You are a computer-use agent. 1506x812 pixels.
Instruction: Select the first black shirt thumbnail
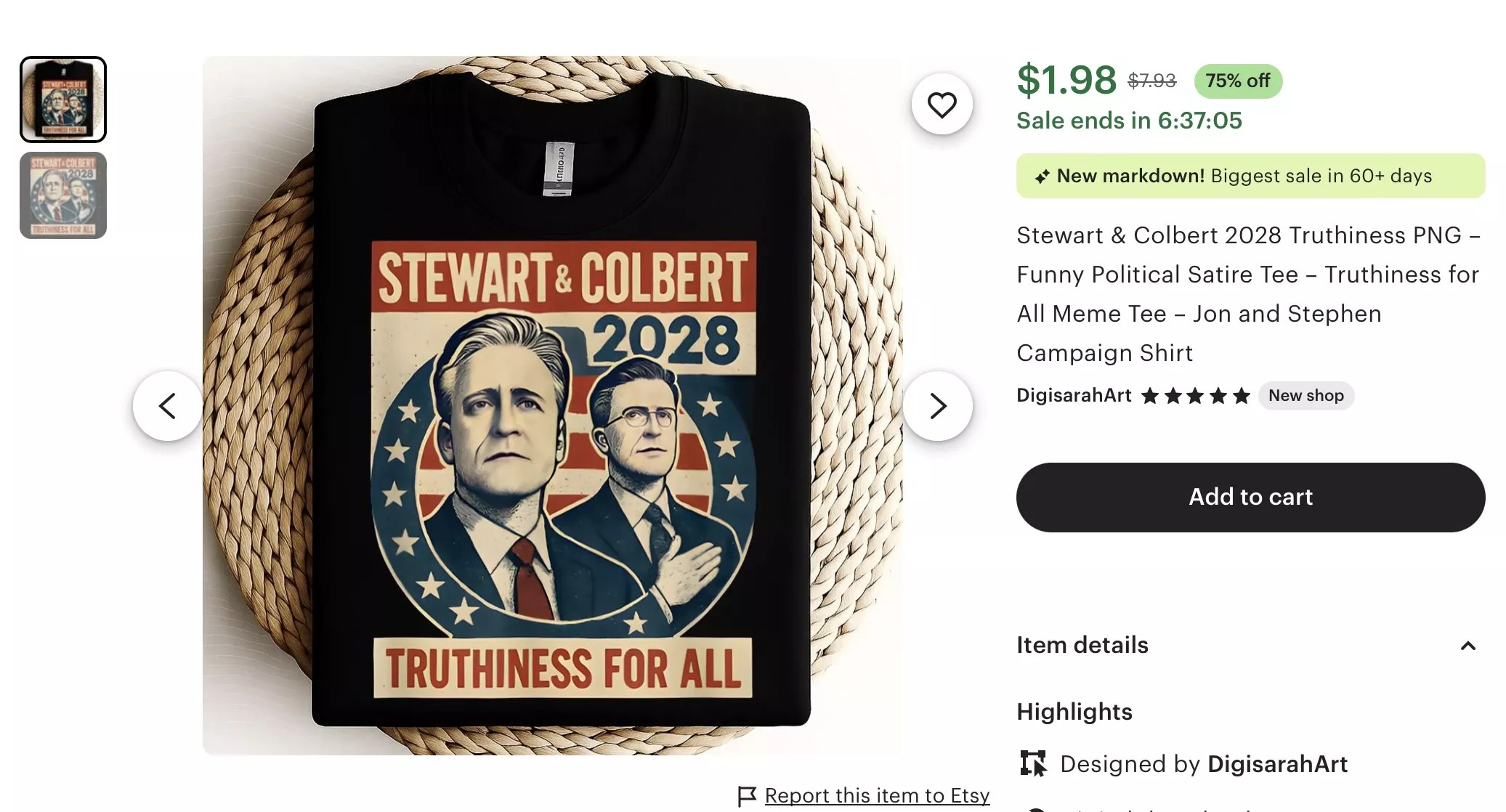63,100
